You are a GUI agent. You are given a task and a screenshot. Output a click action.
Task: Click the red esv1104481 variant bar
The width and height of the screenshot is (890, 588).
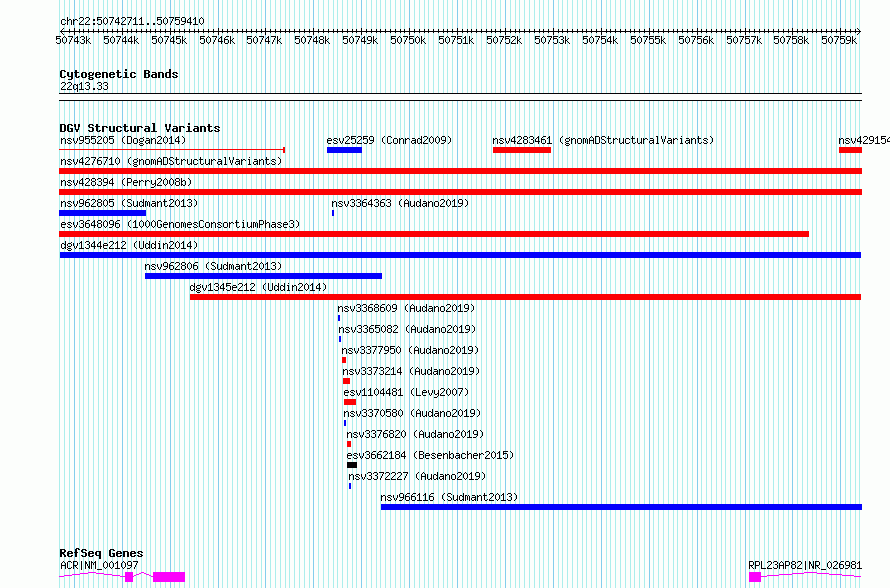pos(350,402)
